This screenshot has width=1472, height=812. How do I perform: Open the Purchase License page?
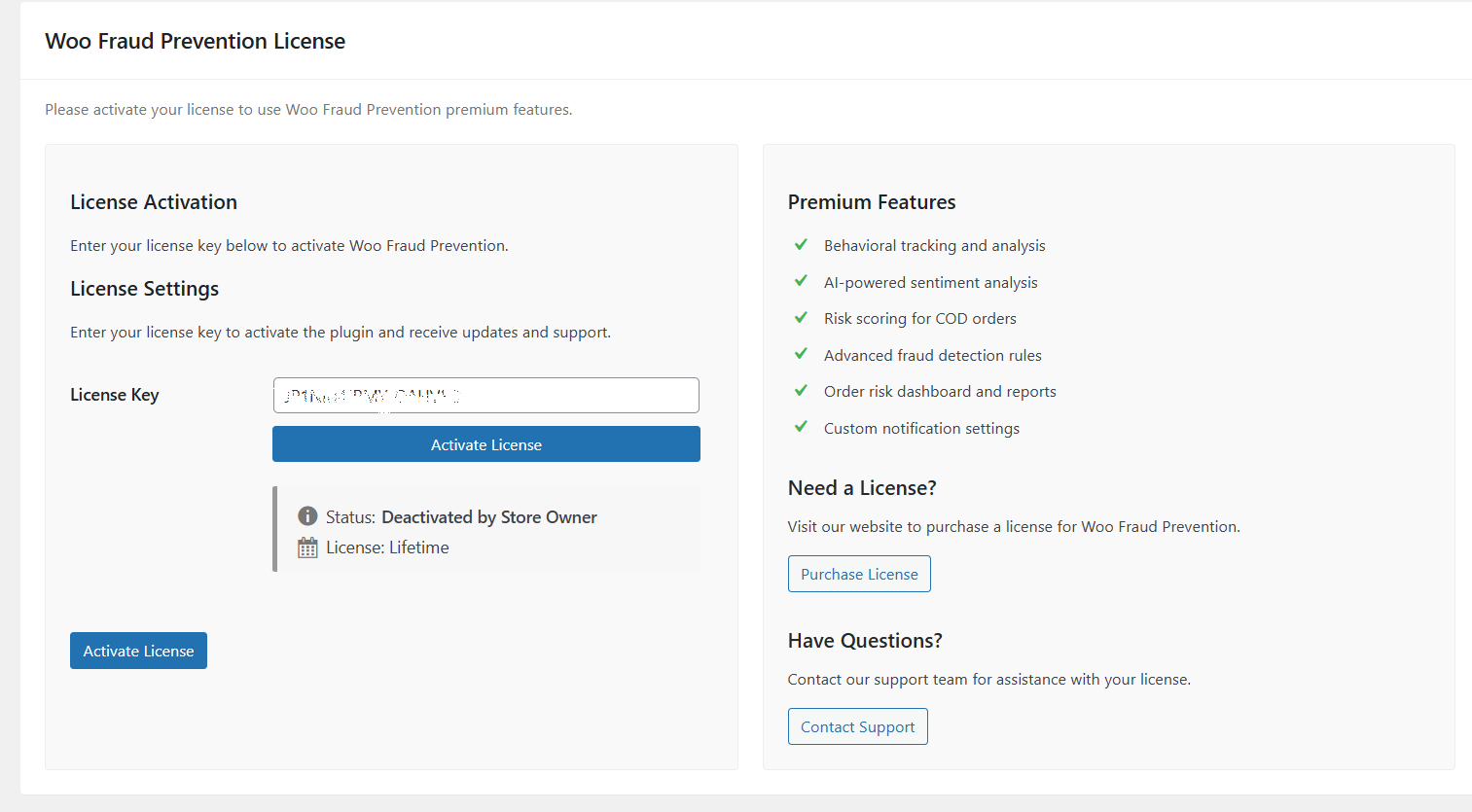(x=859, y=573)
